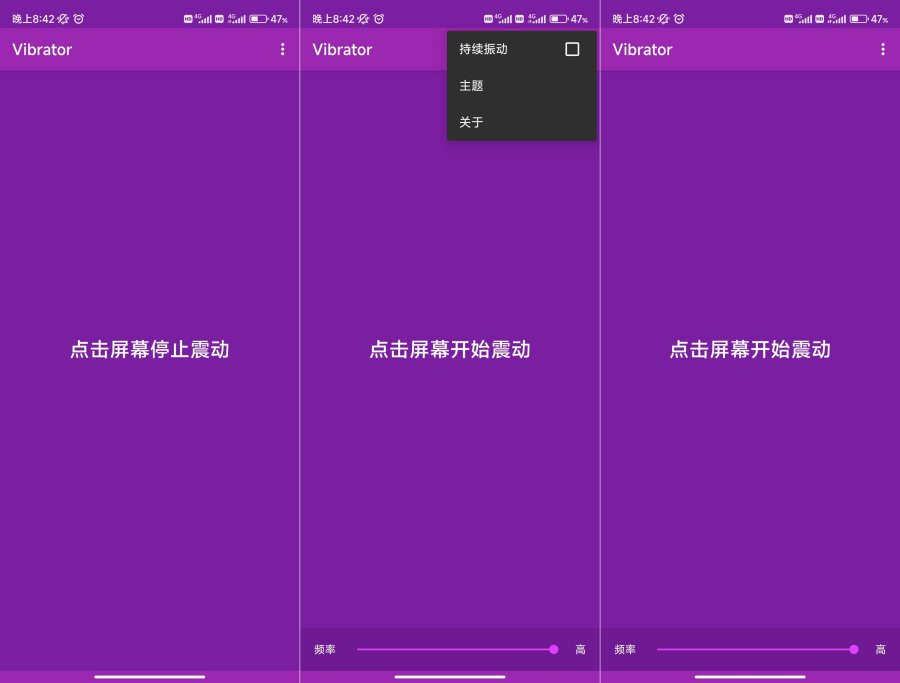Click the 频率 label in the right screen
Screen dimensions: 900x683
point(625,649)
